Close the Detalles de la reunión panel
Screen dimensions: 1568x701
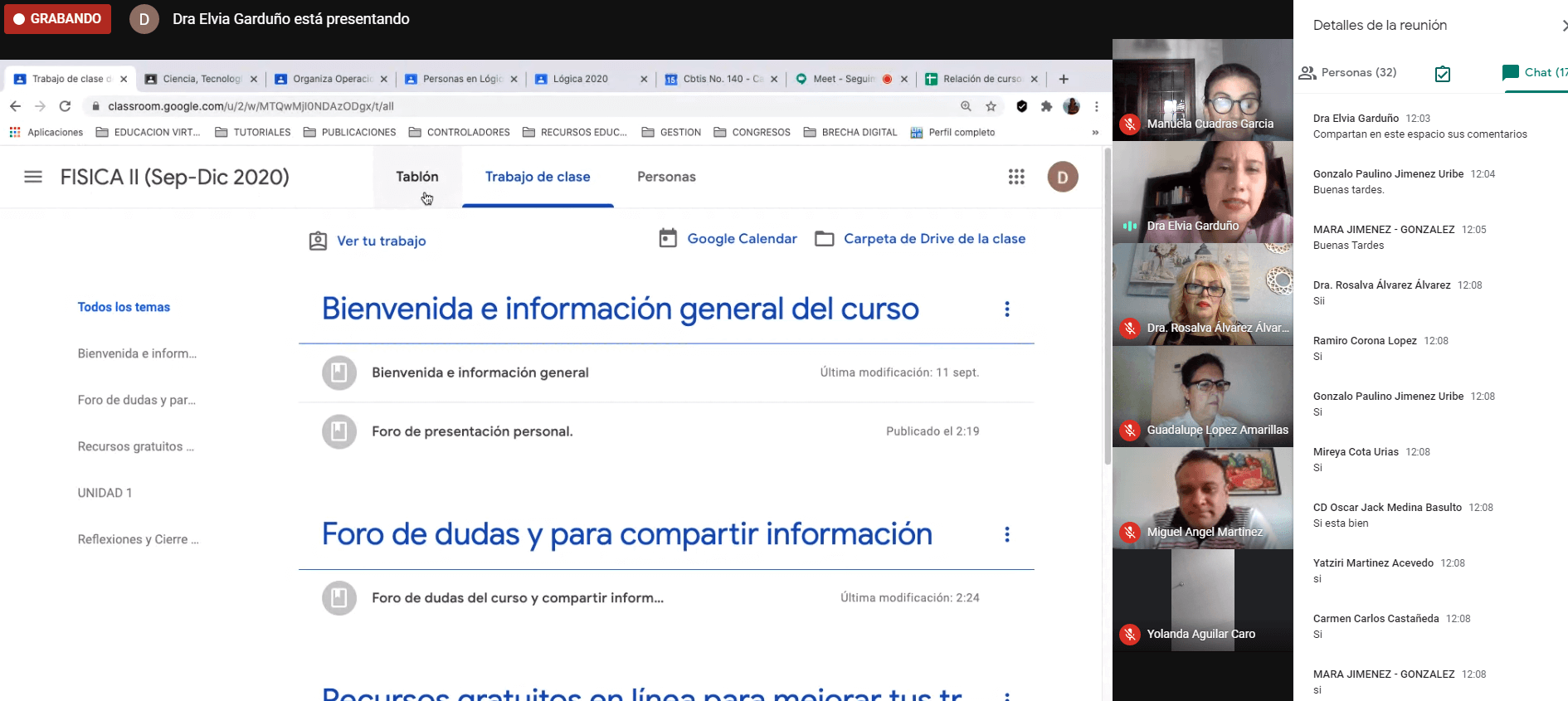point(1563,26)
